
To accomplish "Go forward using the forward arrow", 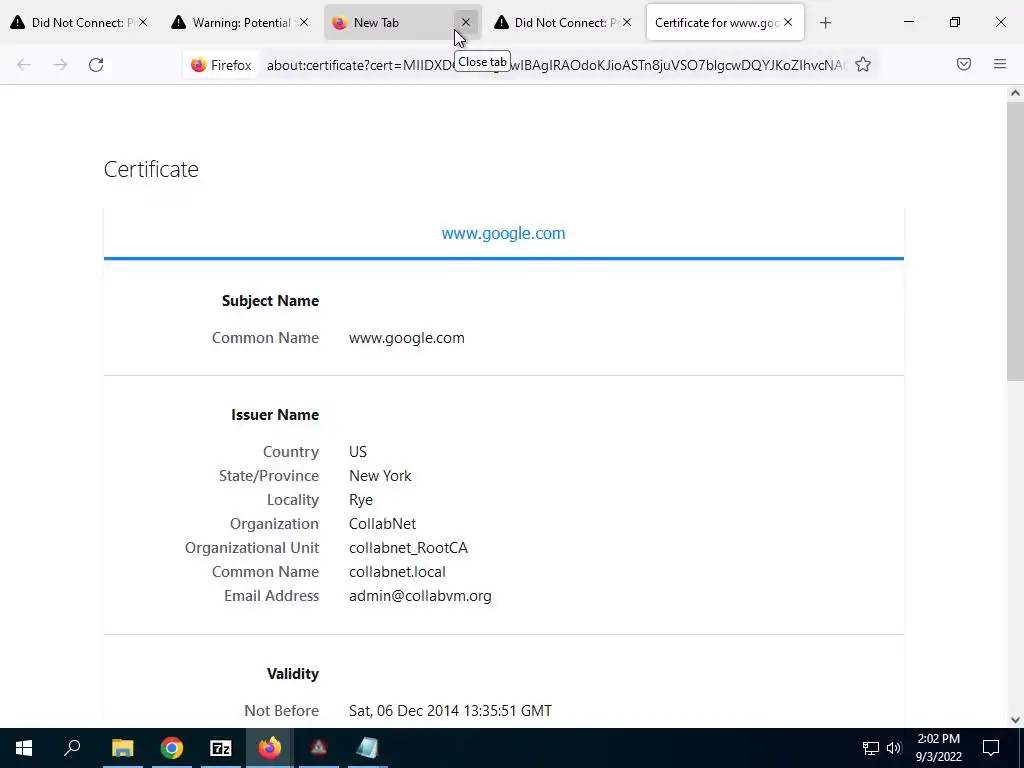I will point(60,65).
